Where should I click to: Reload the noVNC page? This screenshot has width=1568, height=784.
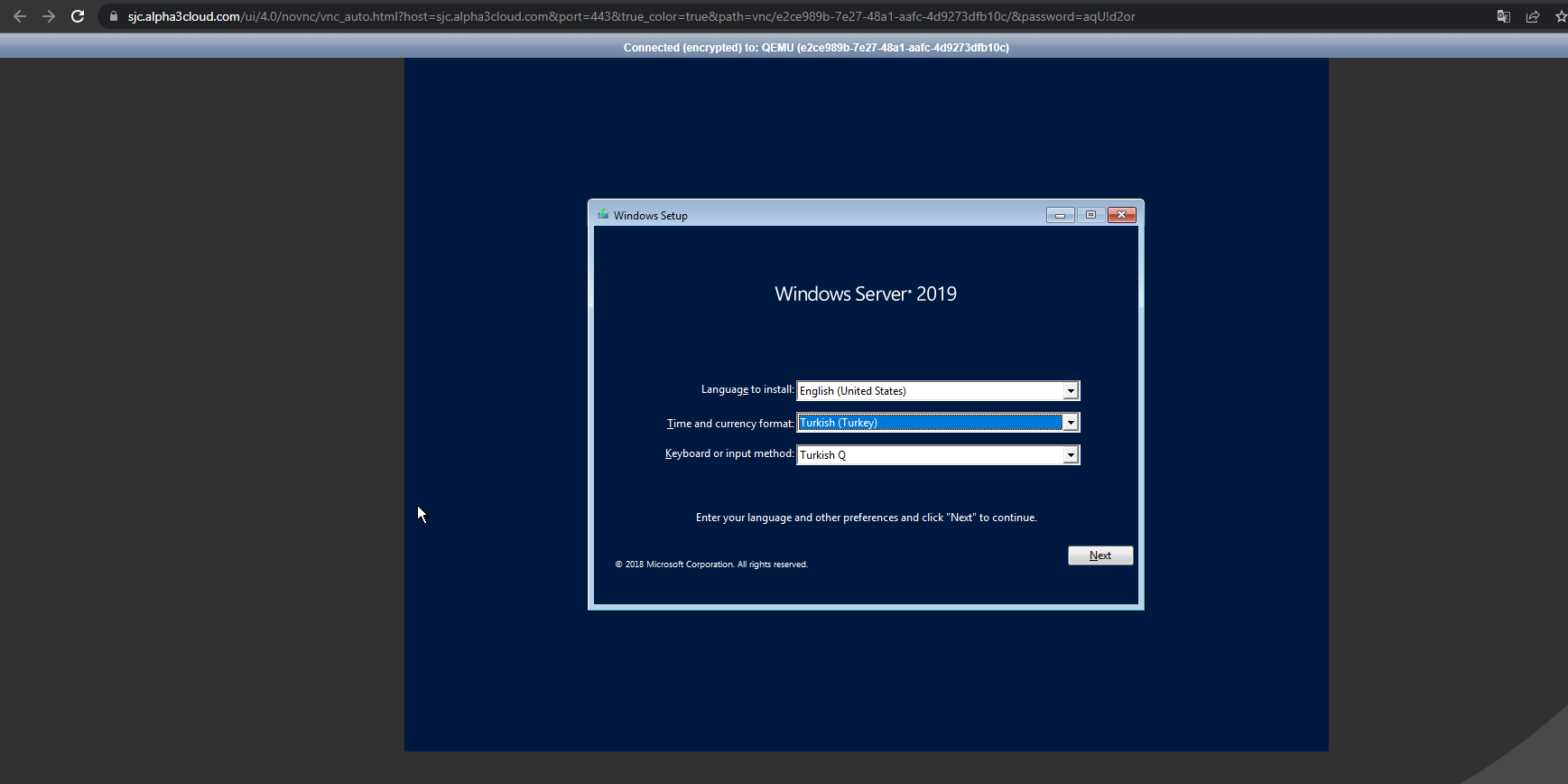point(78,16)
